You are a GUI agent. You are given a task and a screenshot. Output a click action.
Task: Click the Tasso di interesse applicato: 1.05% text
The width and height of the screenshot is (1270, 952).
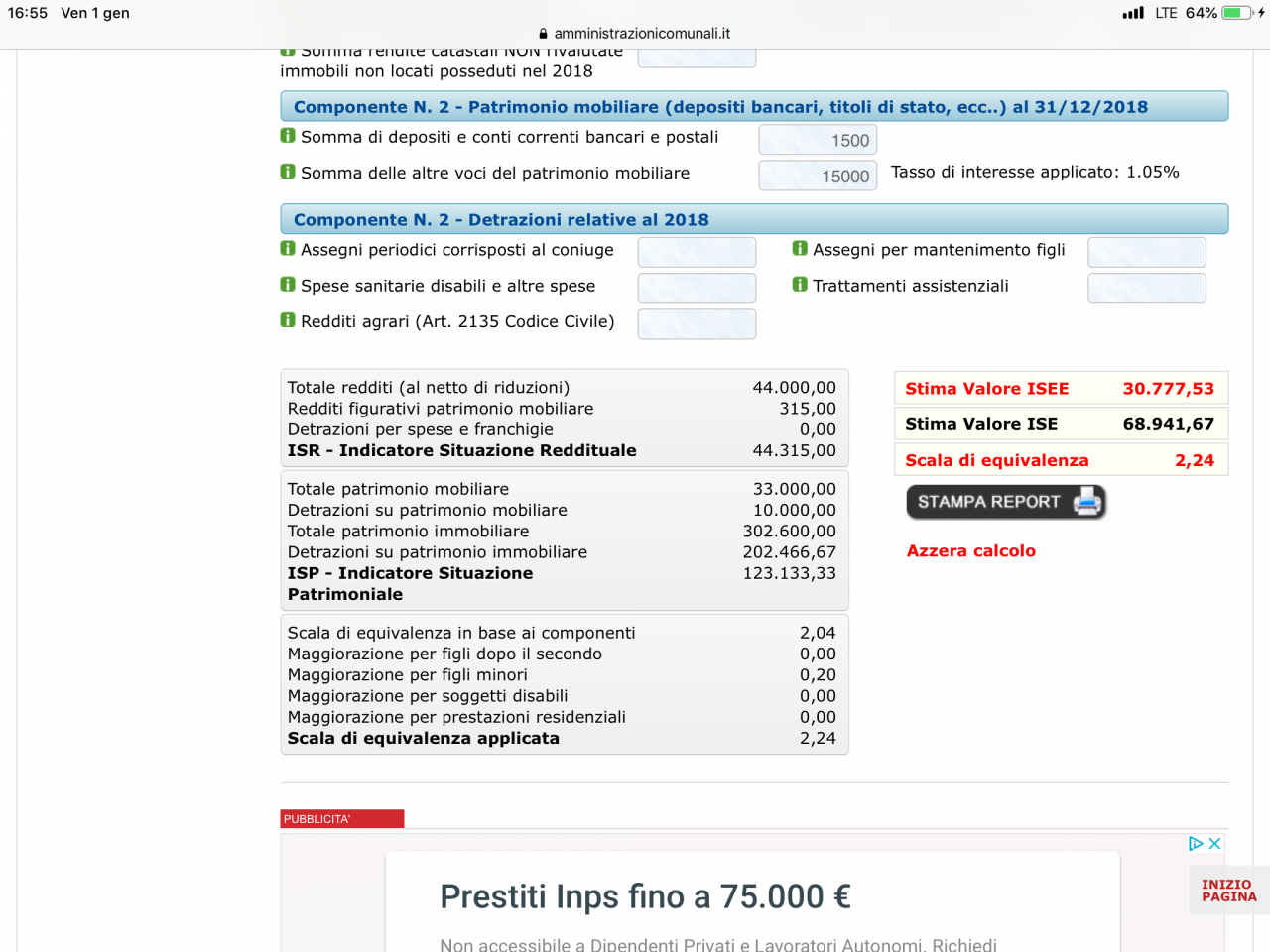tap(1035, 172)
